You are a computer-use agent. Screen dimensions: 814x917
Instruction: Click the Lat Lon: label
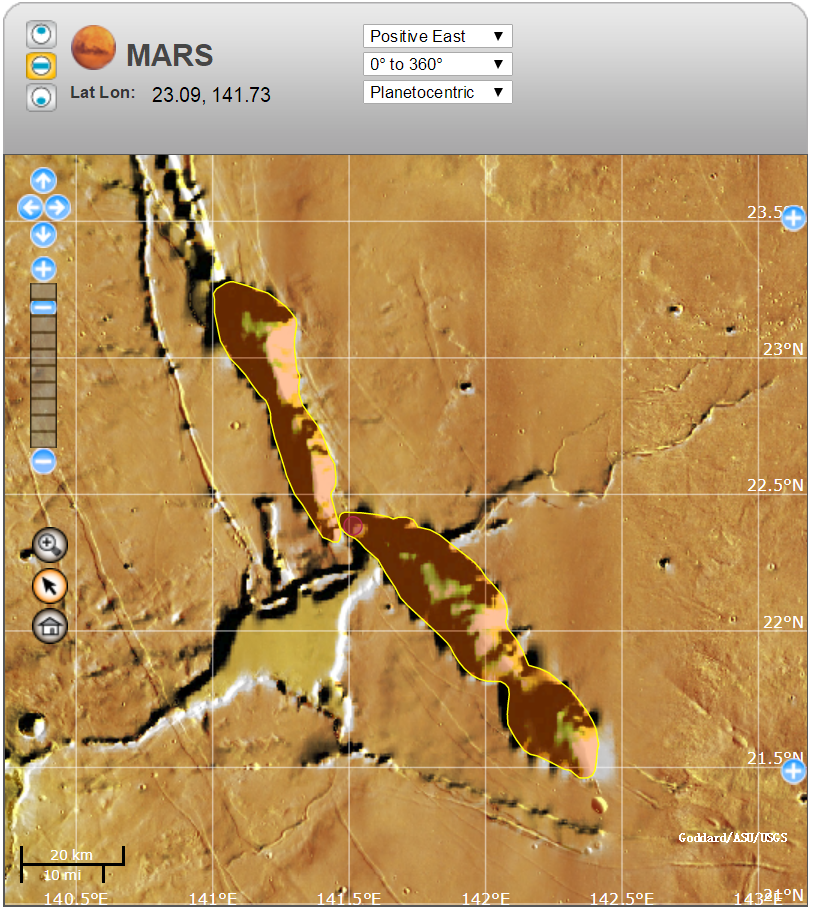coord(102,92)
